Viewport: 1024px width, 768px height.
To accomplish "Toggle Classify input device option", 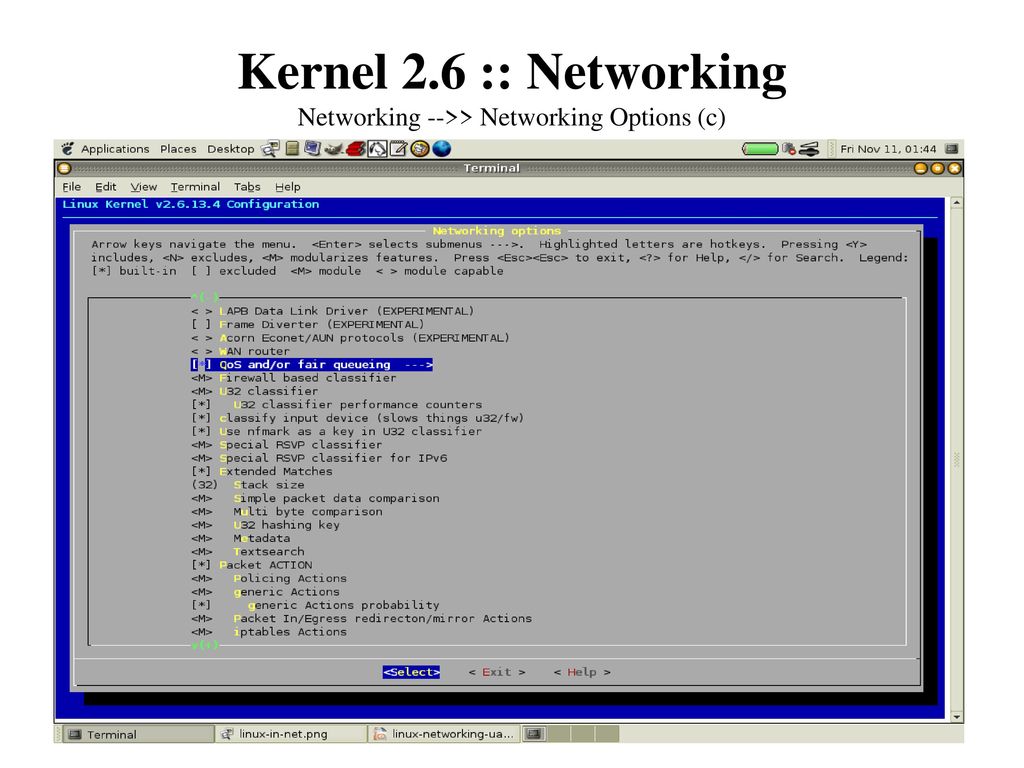I will (x=358, y=418).
